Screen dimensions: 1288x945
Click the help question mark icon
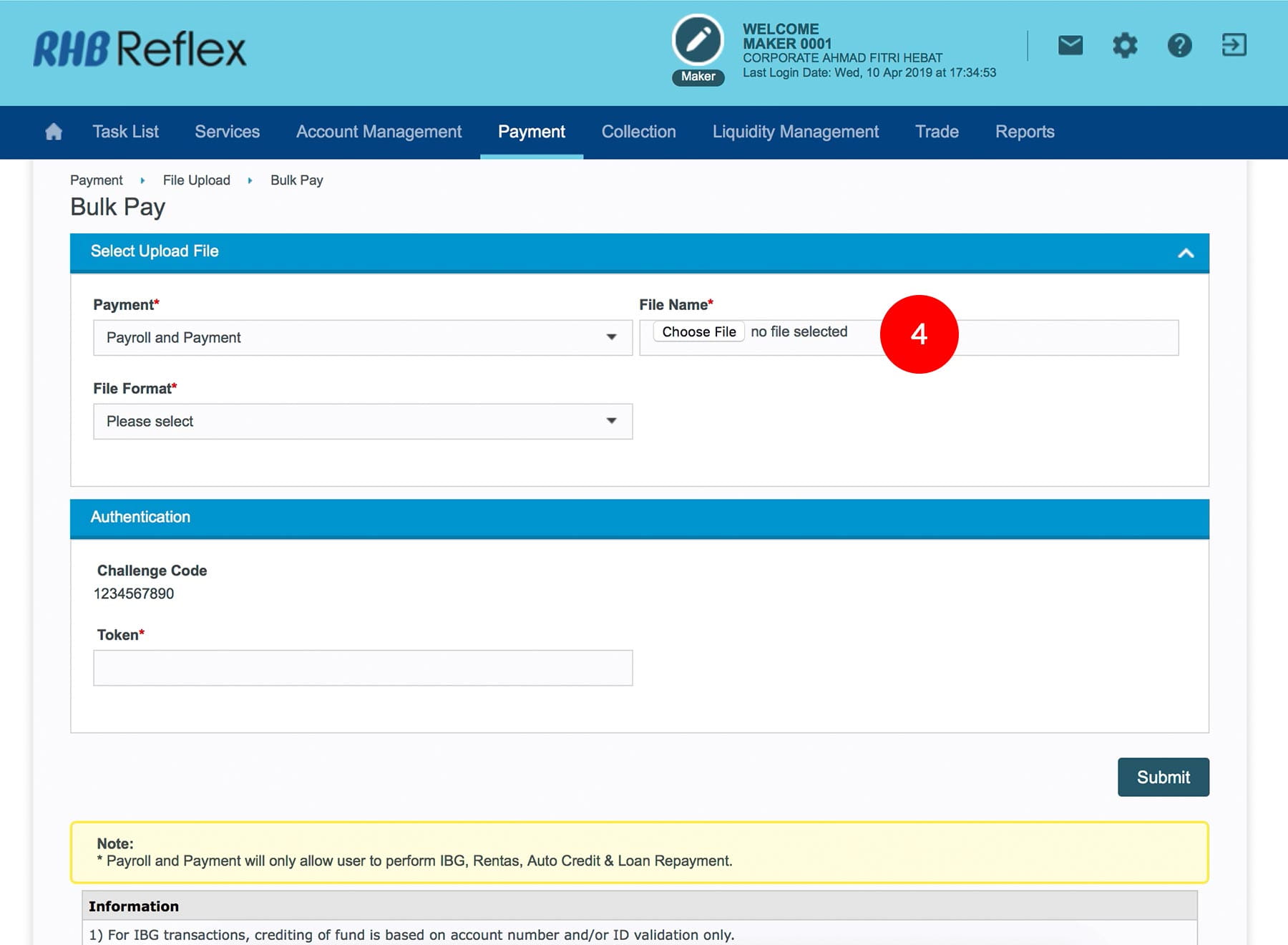[x=1179, y=46]
